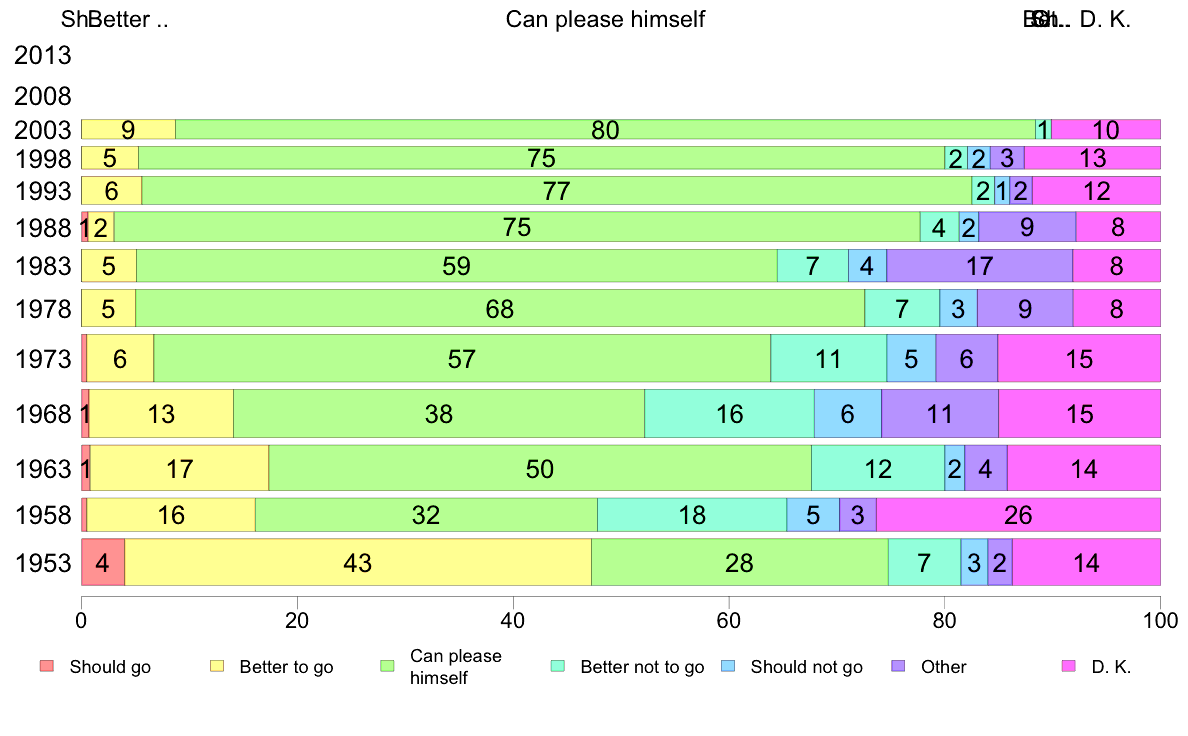Viewport: 1188px width, 736px height.
Task: Click the 1963 green segment labeled 50
Action: 540,468
